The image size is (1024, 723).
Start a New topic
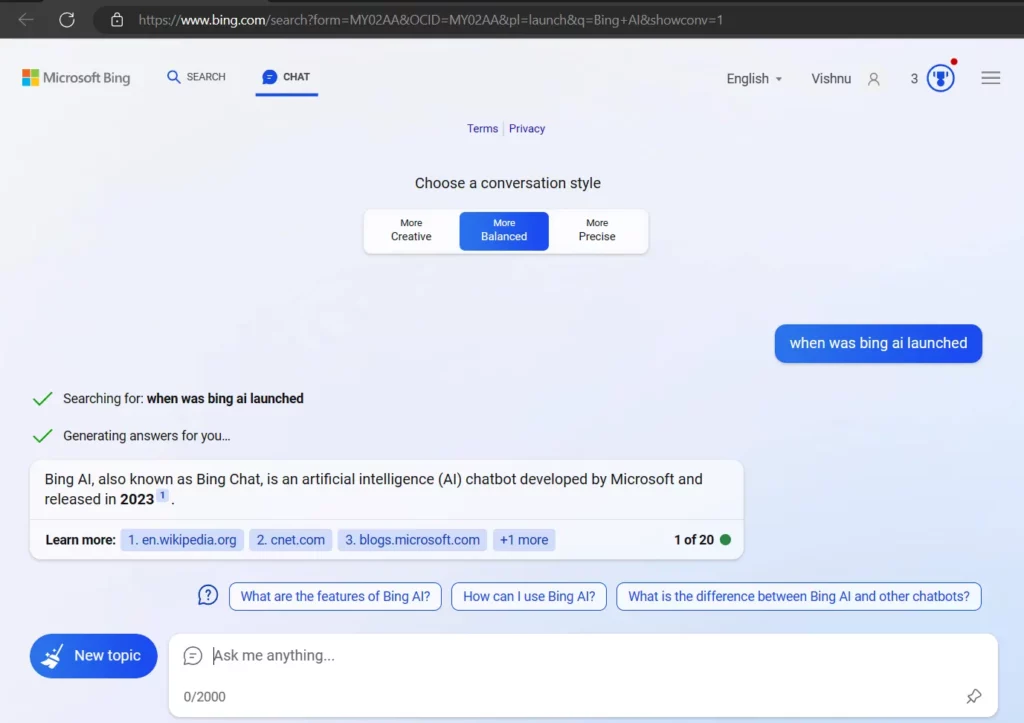pos(93,656)
